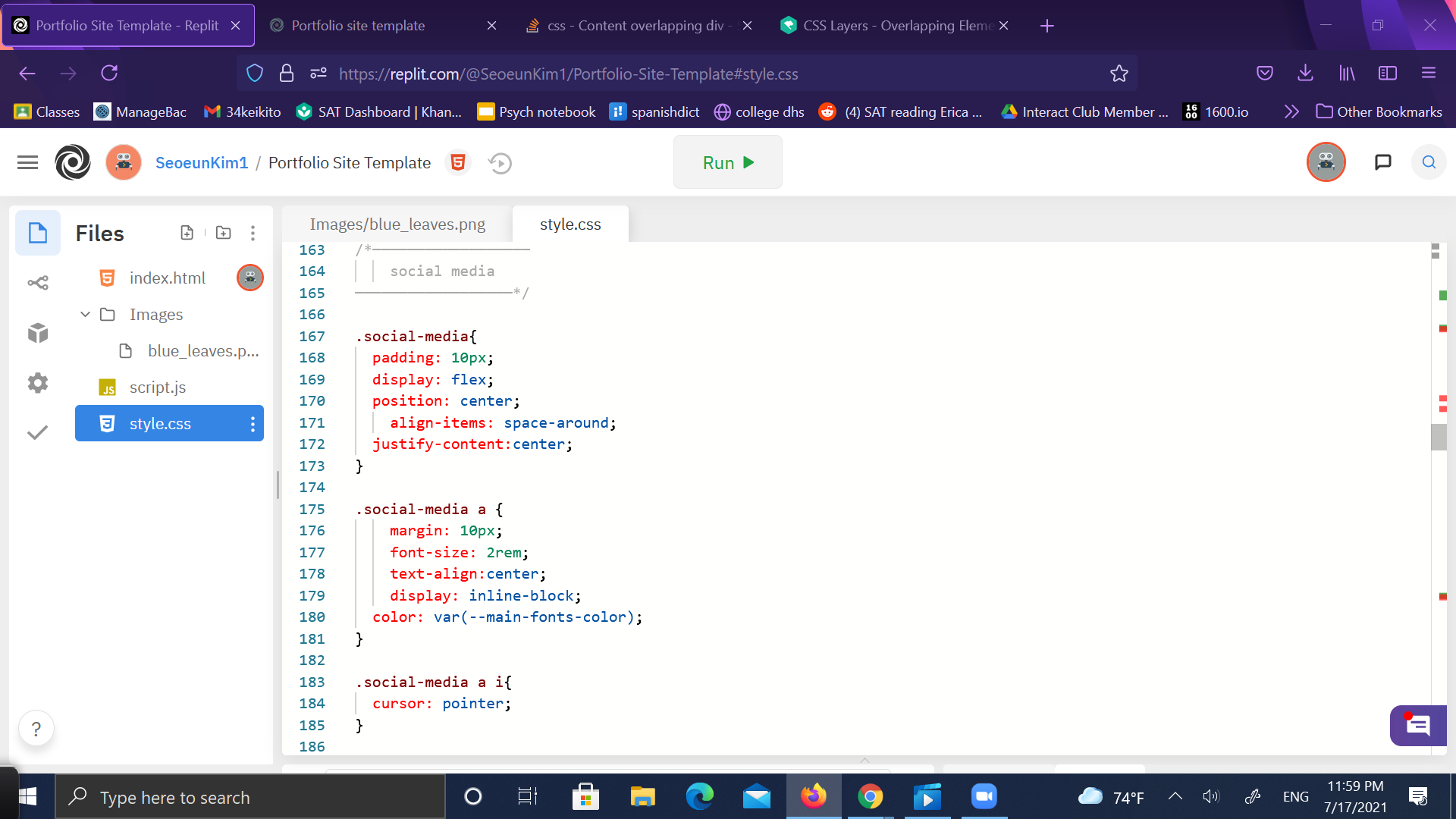The image size is (1456, 819).
Task: Click the search magnifier icon at top right
Action: pos(1429,162)
